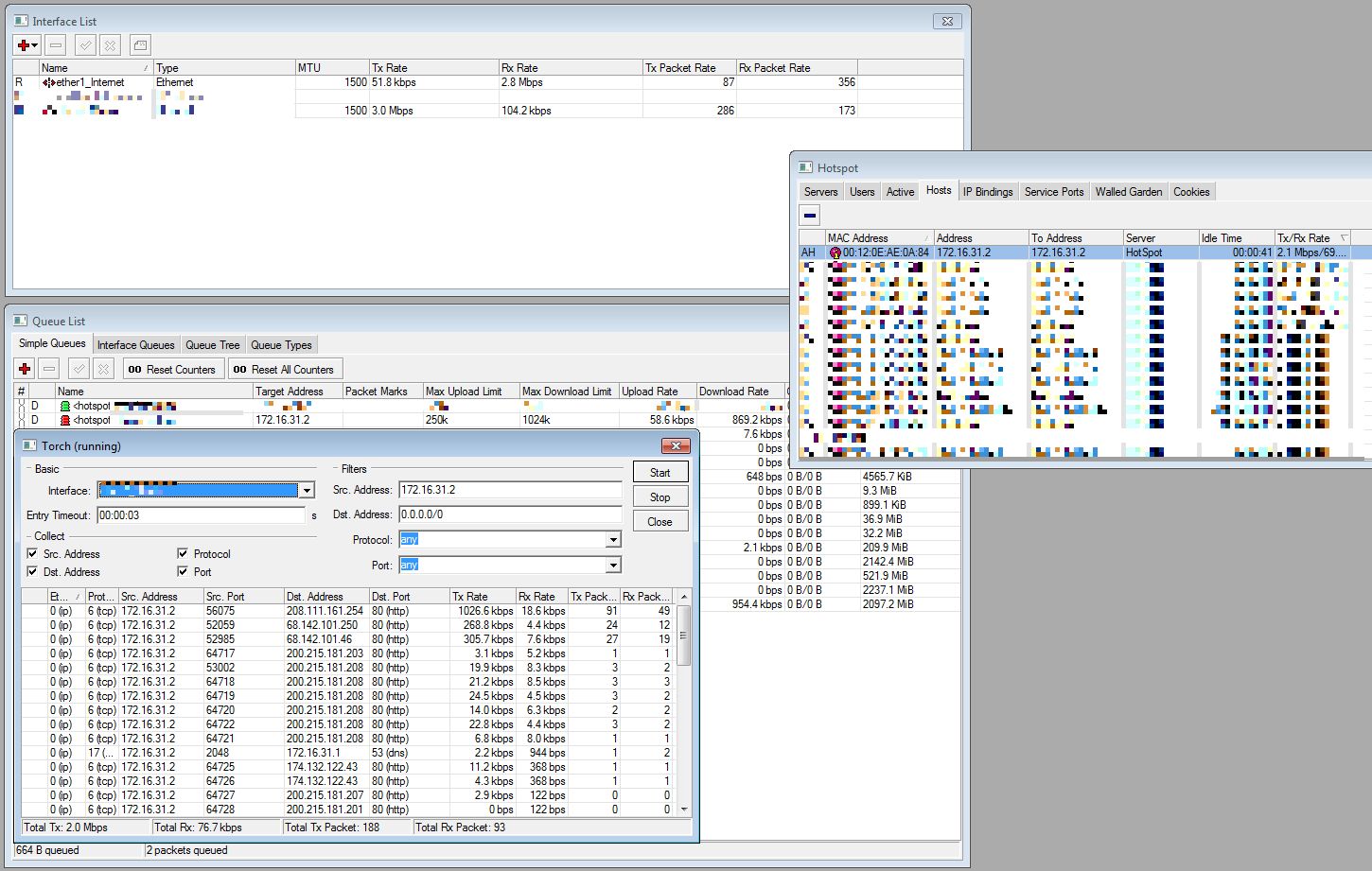
Task: Click the remove minus icon in Hotspot window
Action: 810,216
